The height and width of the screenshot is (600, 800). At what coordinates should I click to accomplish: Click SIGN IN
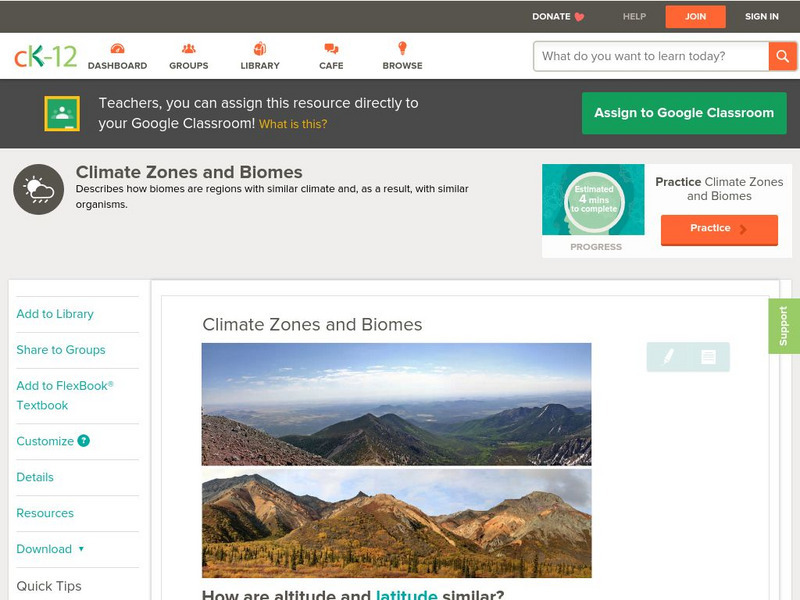[762, 17]
